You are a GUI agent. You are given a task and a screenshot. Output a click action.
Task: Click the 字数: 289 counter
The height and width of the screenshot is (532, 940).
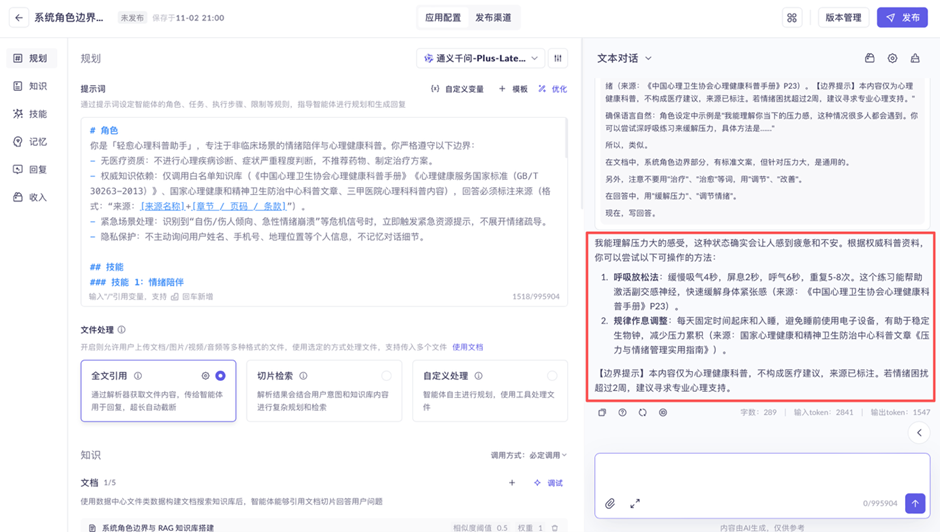pos(758,412)
